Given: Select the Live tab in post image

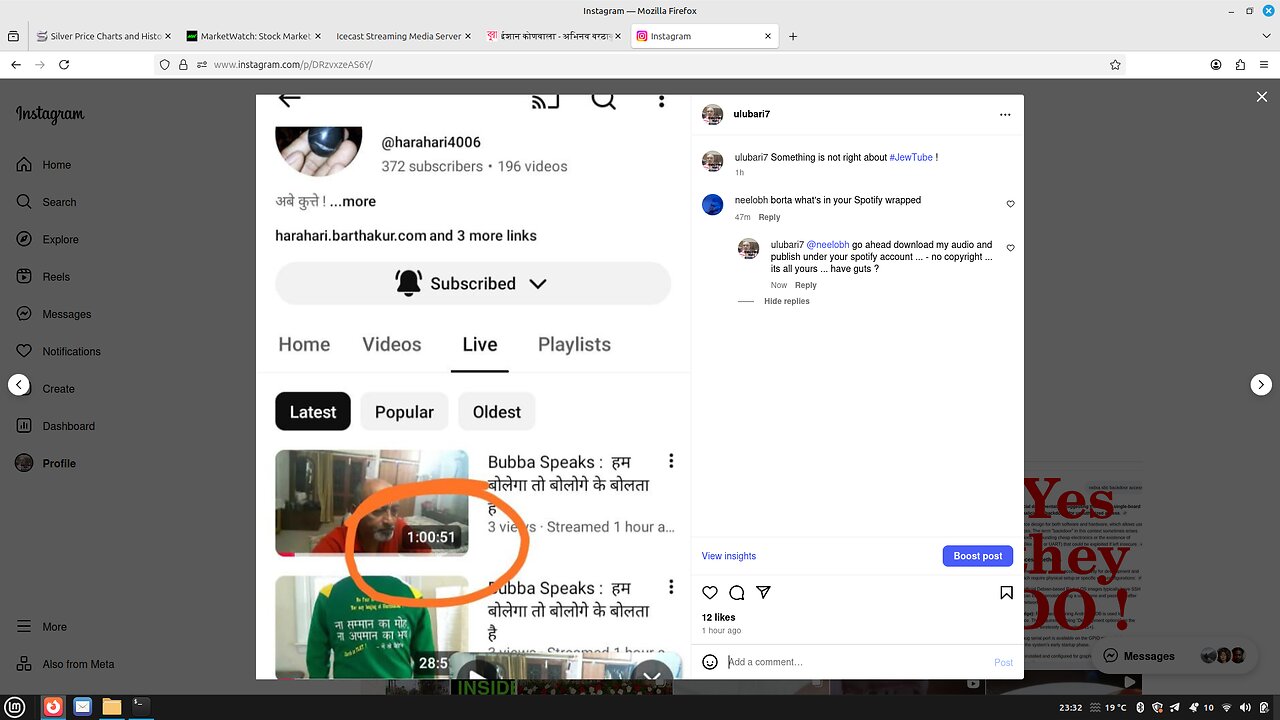Looking at the screenshot, I should (x=480, y=344).
